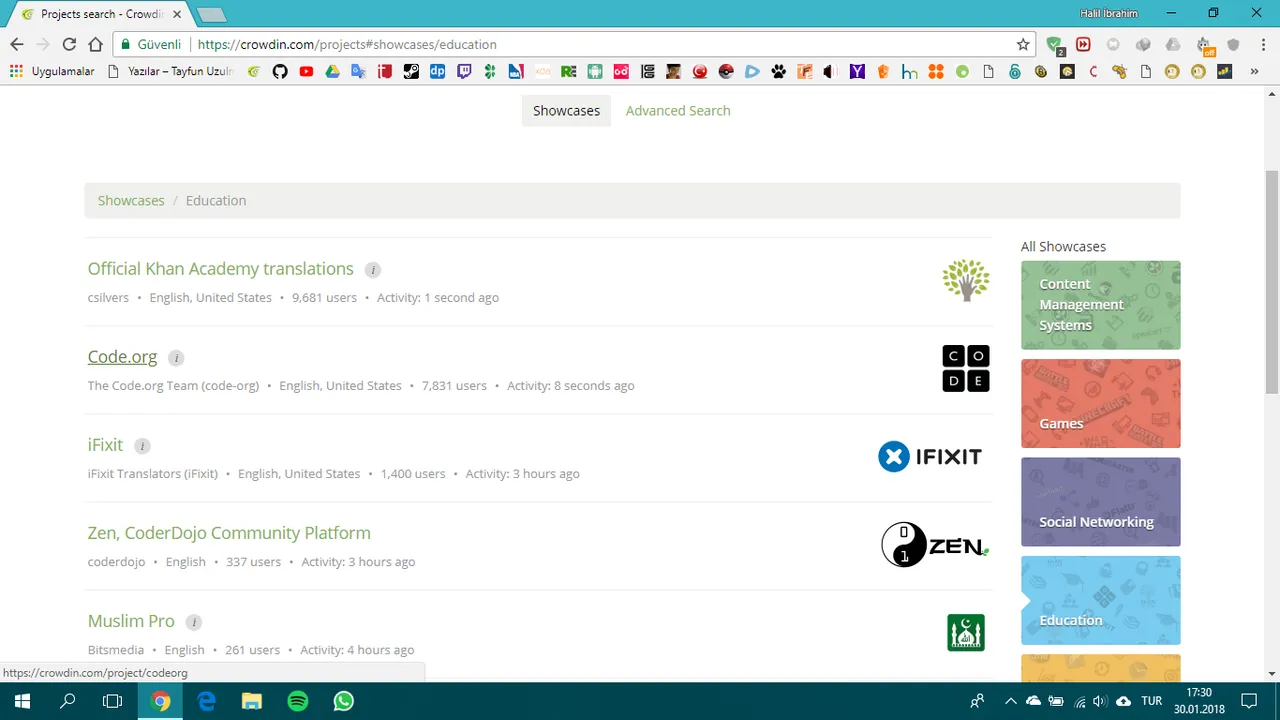Click the IFIXIT logo image

[930, 456]
